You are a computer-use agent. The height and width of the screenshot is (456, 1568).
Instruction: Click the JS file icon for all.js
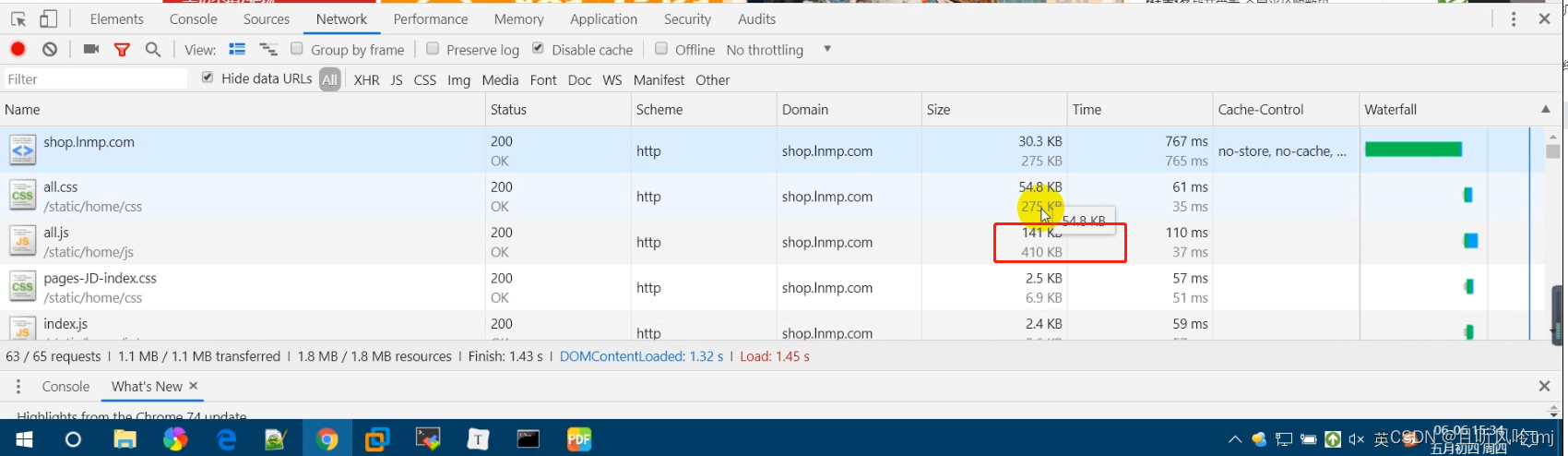[x=22, y=241]
